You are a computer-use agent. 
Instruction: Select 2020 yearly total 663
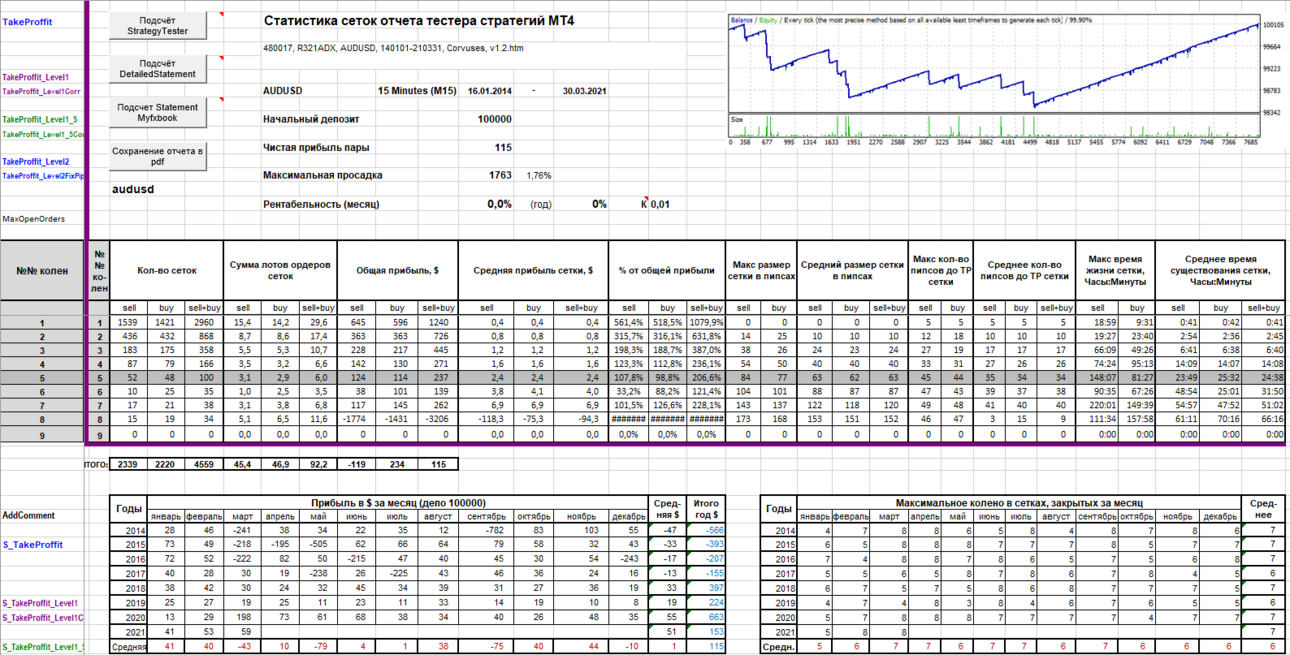point(706,617)
